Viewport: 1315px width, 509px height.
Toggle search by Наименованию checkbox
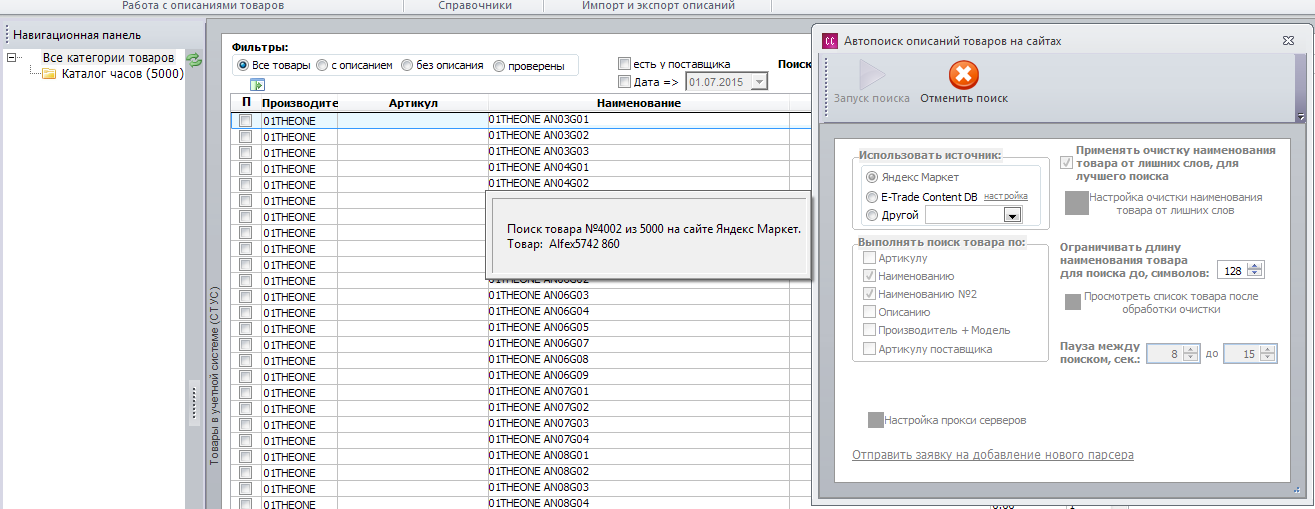[870, 276]
